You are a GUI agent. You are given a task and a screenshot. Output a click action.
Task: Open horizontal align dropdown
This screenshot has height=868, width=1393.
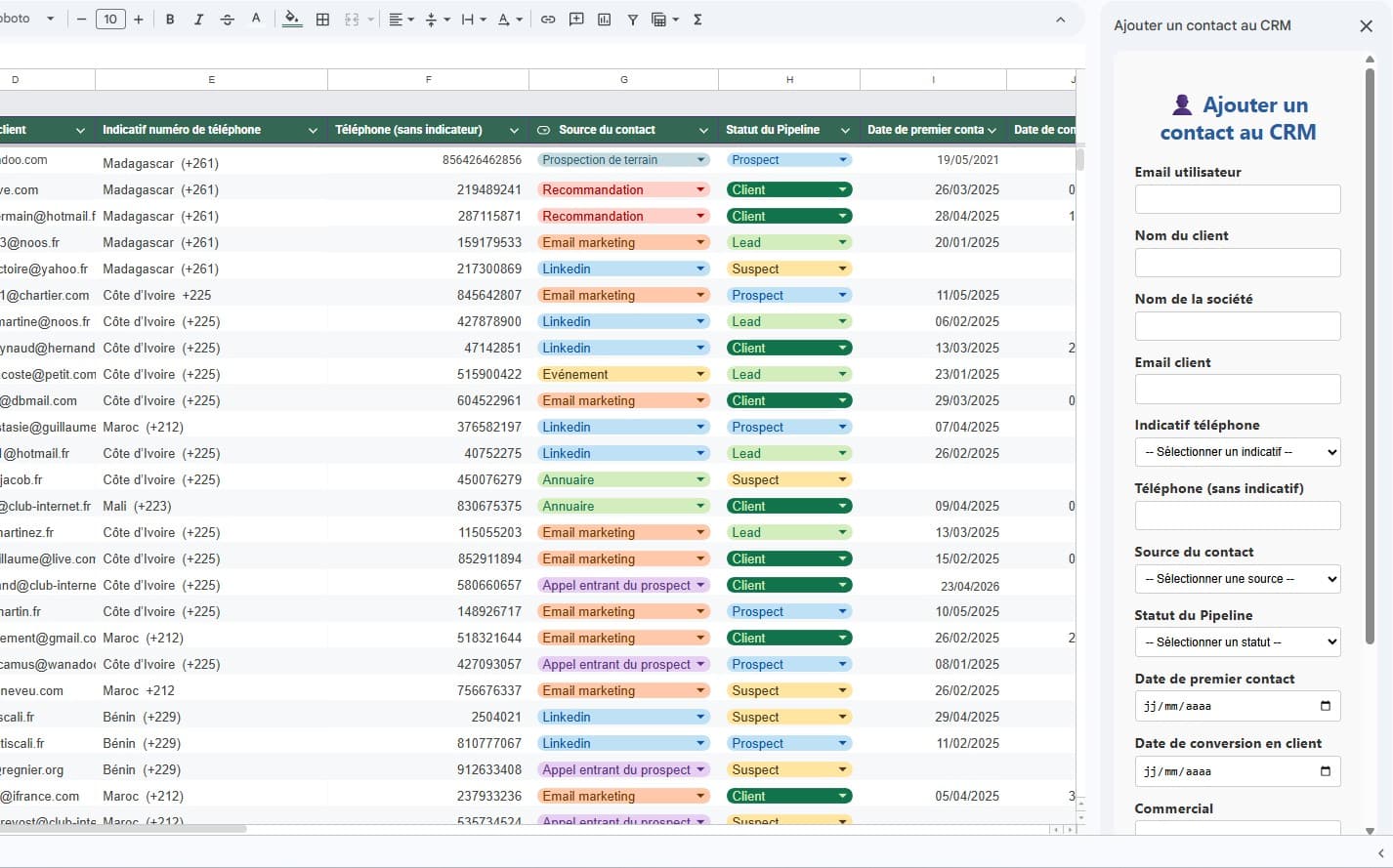point(401,20)
